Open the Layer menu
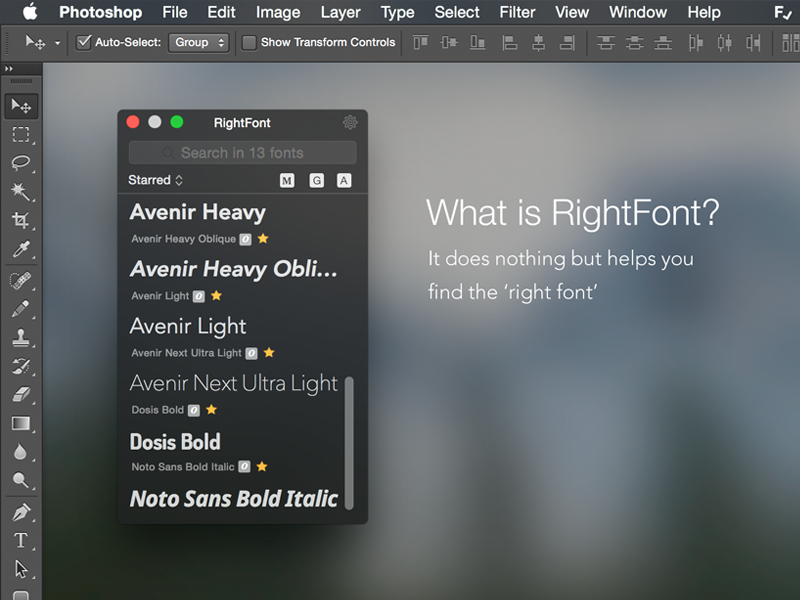The width and height of the screenshot is (800, 600). tap(341, 12)
